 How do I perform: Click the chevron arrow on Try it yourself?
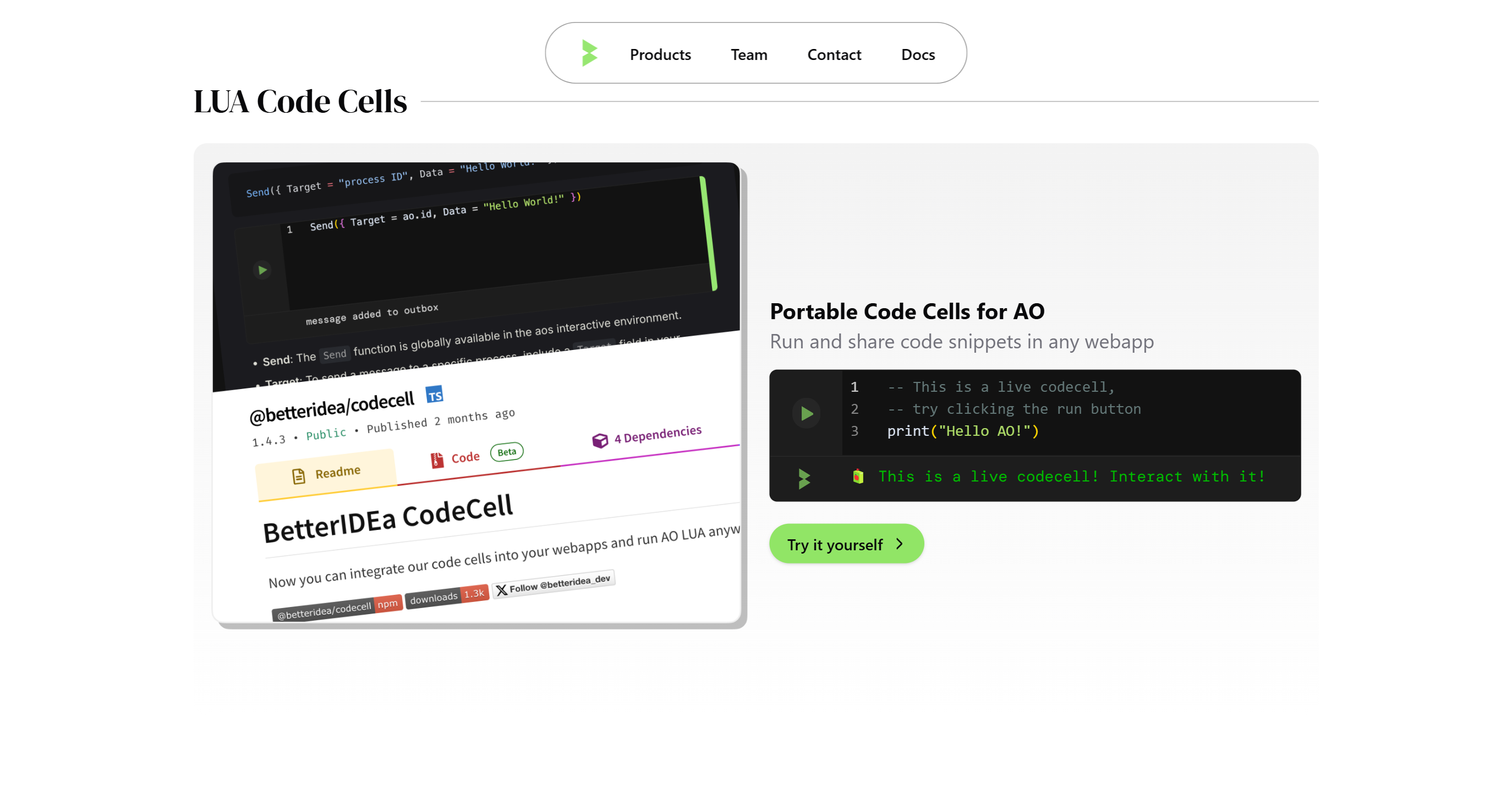coord(899,544)
